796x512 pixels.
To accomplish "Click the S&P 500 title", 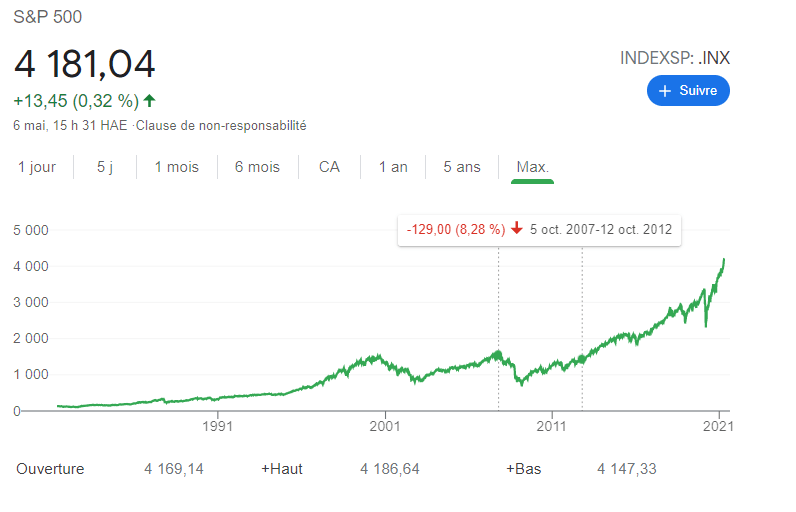I will (48, 17).
